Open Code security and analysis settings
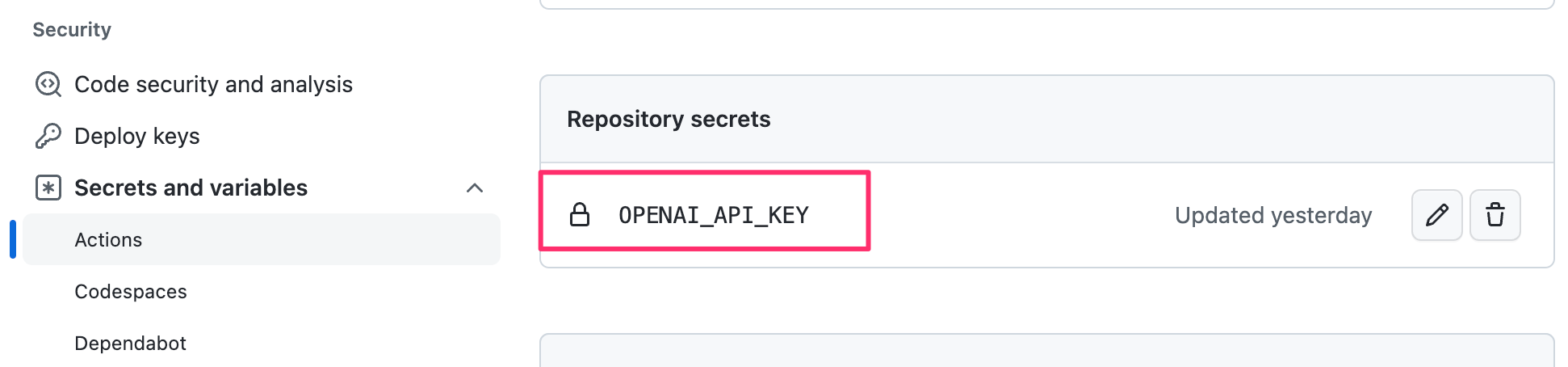The width and height of the screenshot is (1568, 367). 213,84
